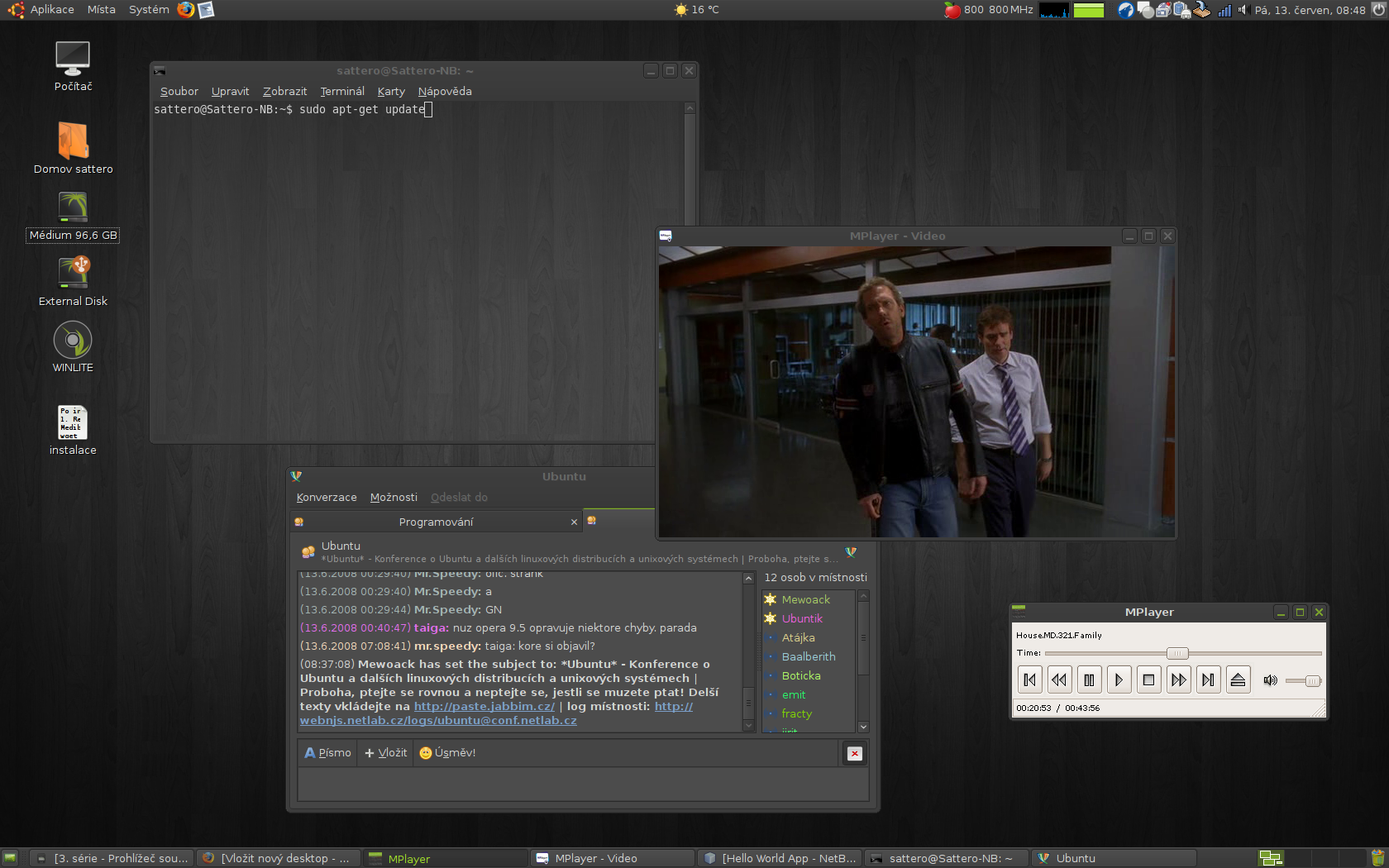Switch to MPlayer - Video taskbar entry
Screen dimensions: 1389x868
click(x=613, y=858)
